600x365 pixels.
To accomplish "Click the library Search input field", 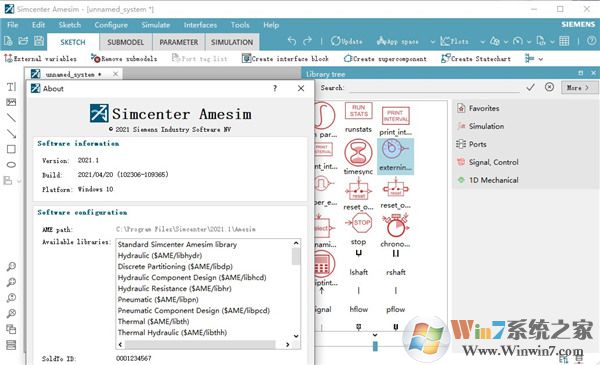I will pos(435,88).
